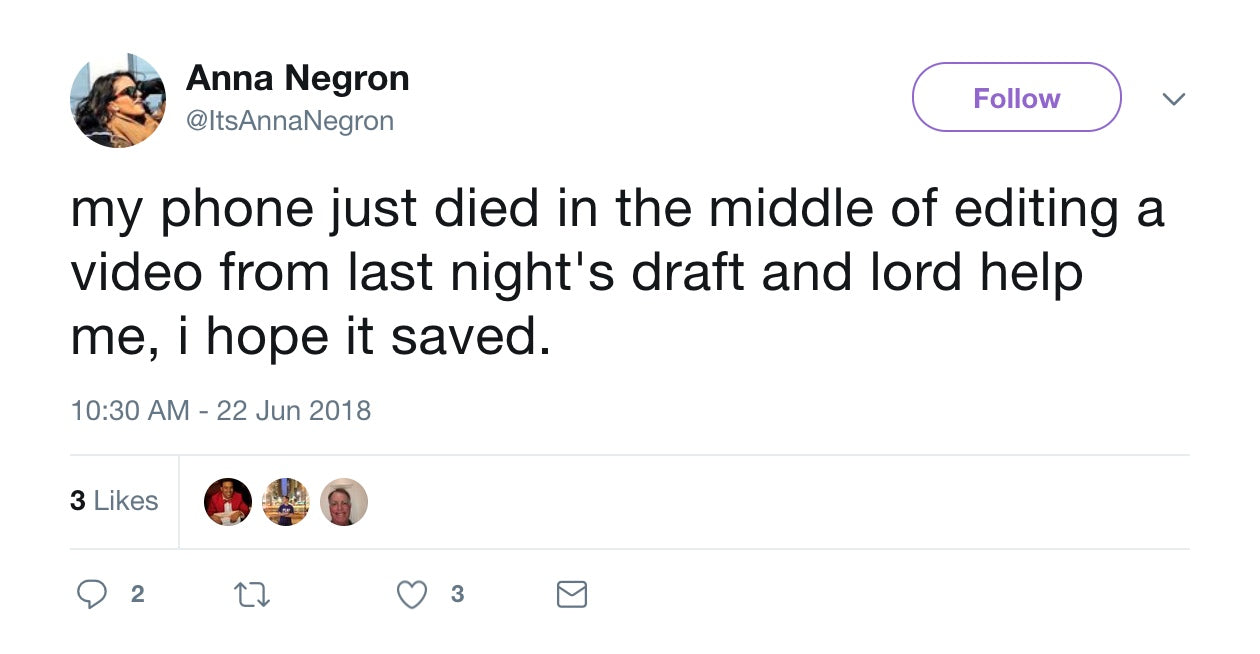1260x654 pixels.
Task: Open the tweet options chevron menu
Action: coord(1173,99)
